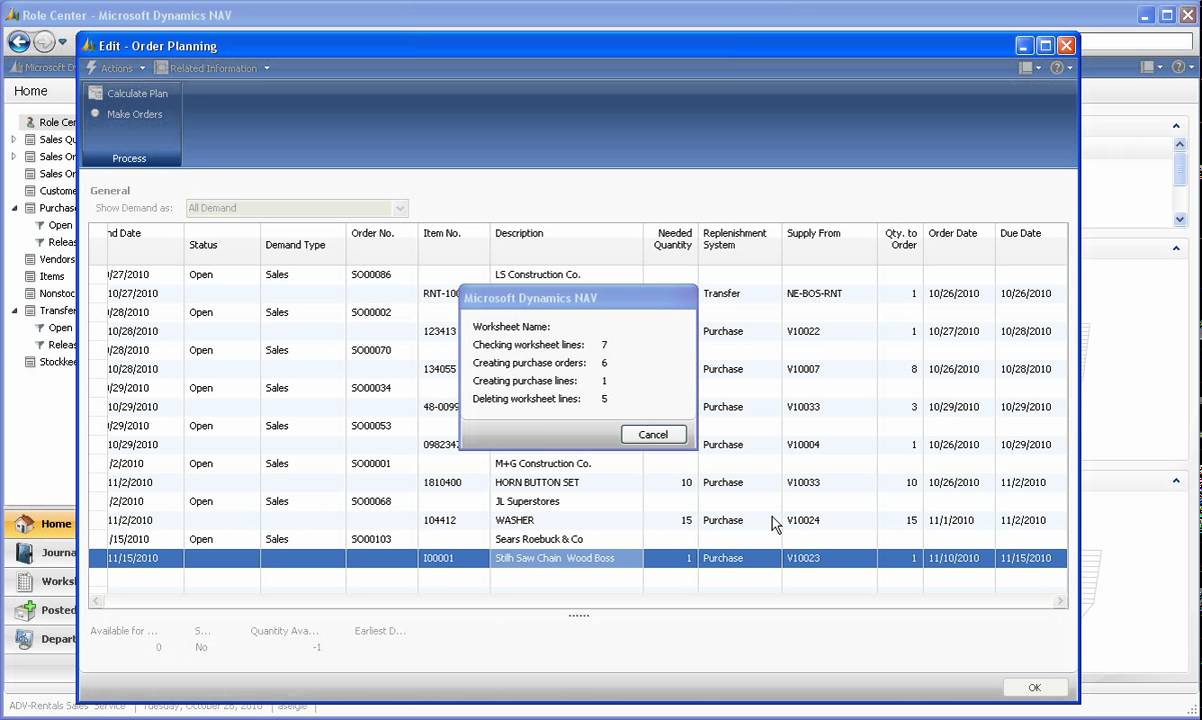Click the Nonstock Items list icon
Image resolution: width=1202 pixels, height=720 pixels.
click(30, 293)
